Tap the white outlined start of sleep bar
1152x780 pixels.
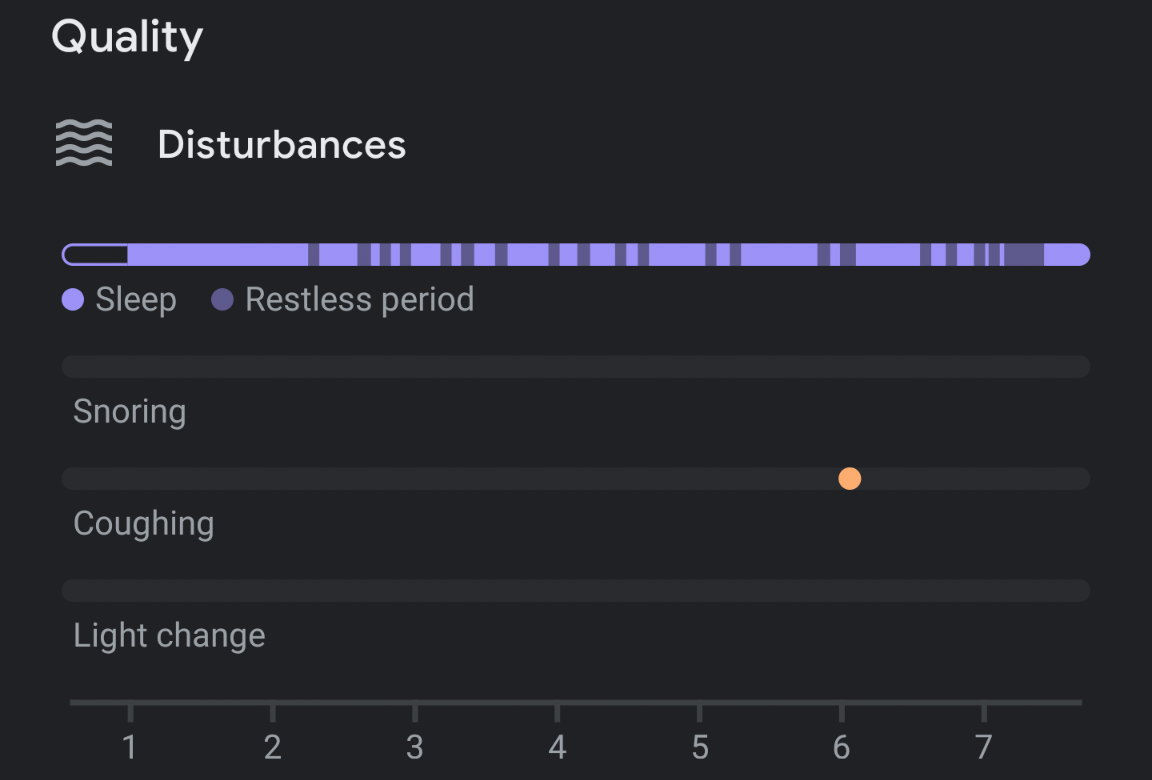coord(96,255)
